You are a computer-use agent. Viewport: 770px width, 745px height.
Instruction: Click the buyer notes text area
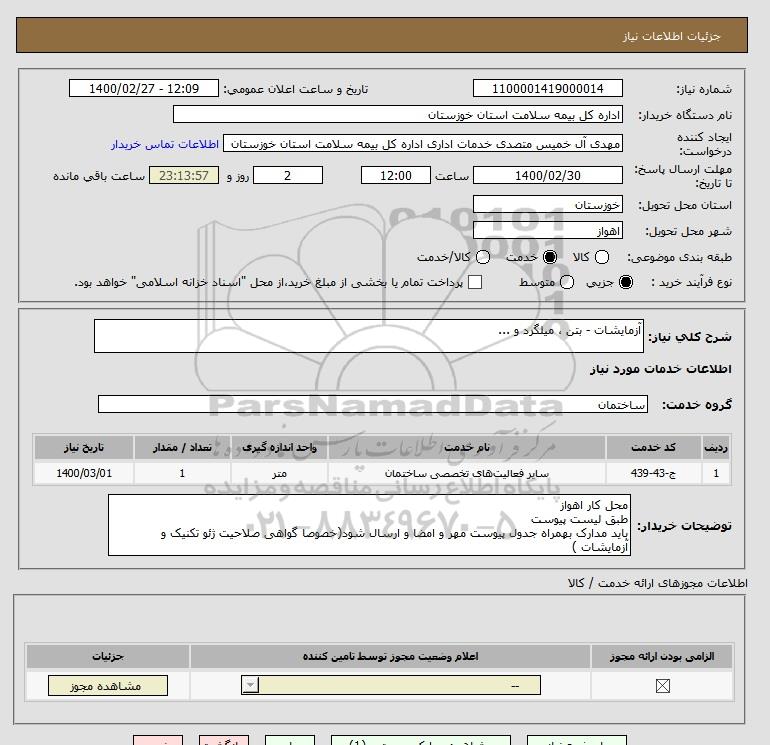[x=369, y=525]
